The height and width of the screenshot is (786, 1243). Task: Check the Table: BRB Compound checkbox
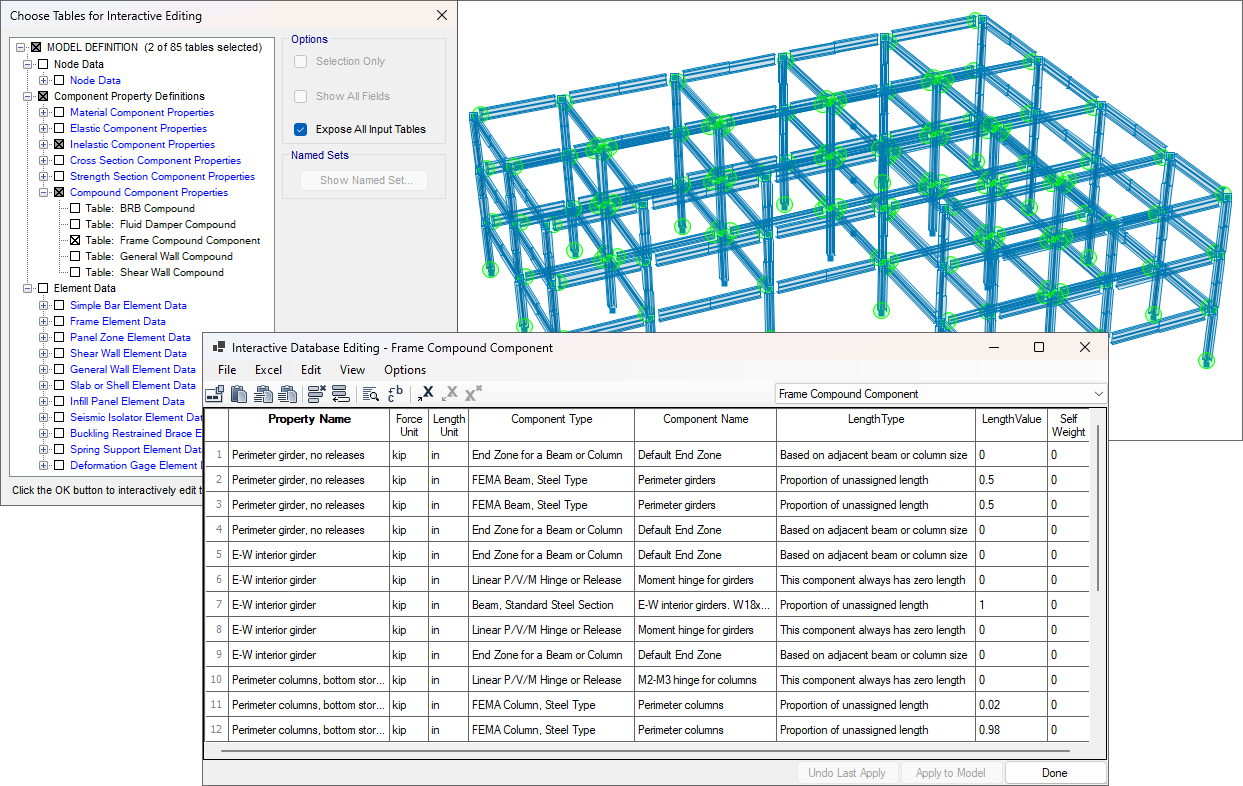coord(75,208)
